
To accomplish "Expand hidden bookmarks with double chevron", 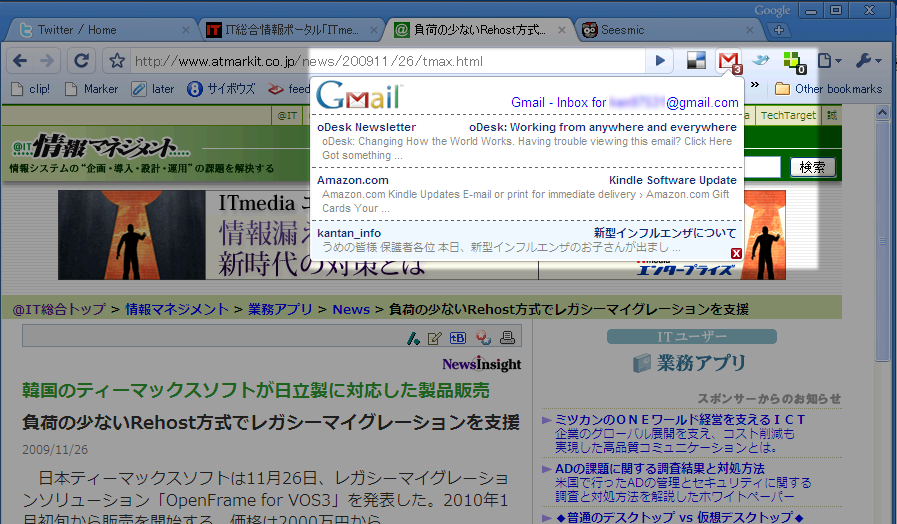I will [x=755, y=85].
